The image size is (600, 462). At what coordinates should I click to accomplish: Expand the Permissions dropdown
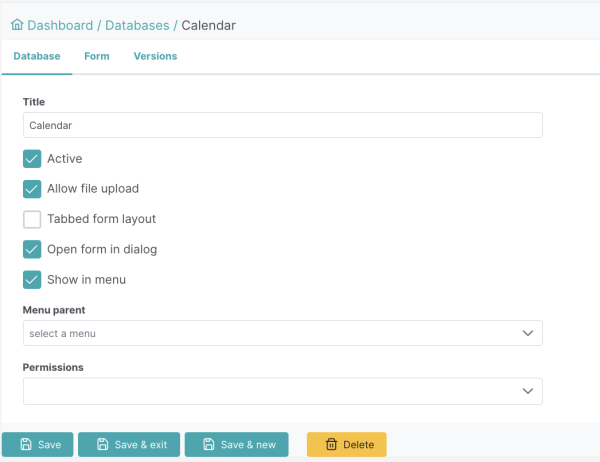pos(282,391)
